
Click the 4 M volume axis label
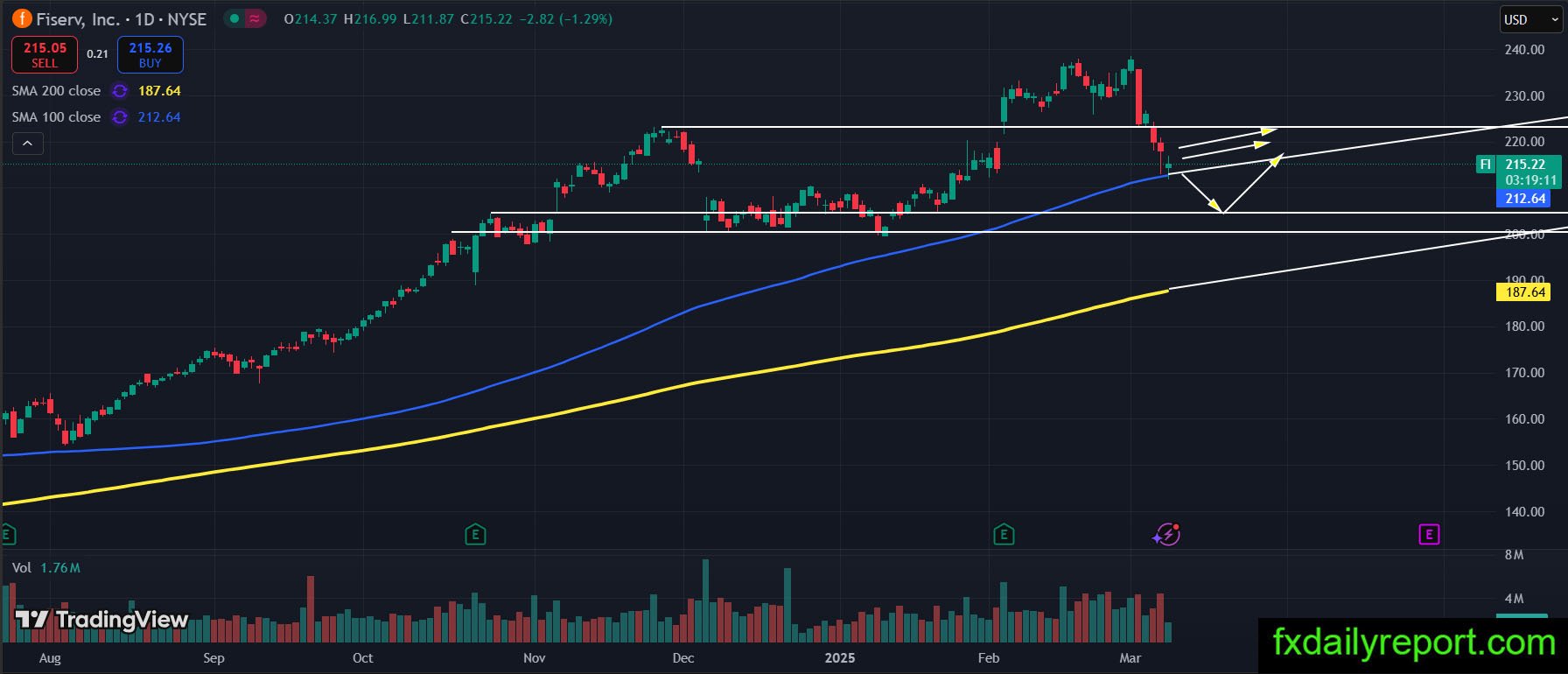[x=1514, y=599]
